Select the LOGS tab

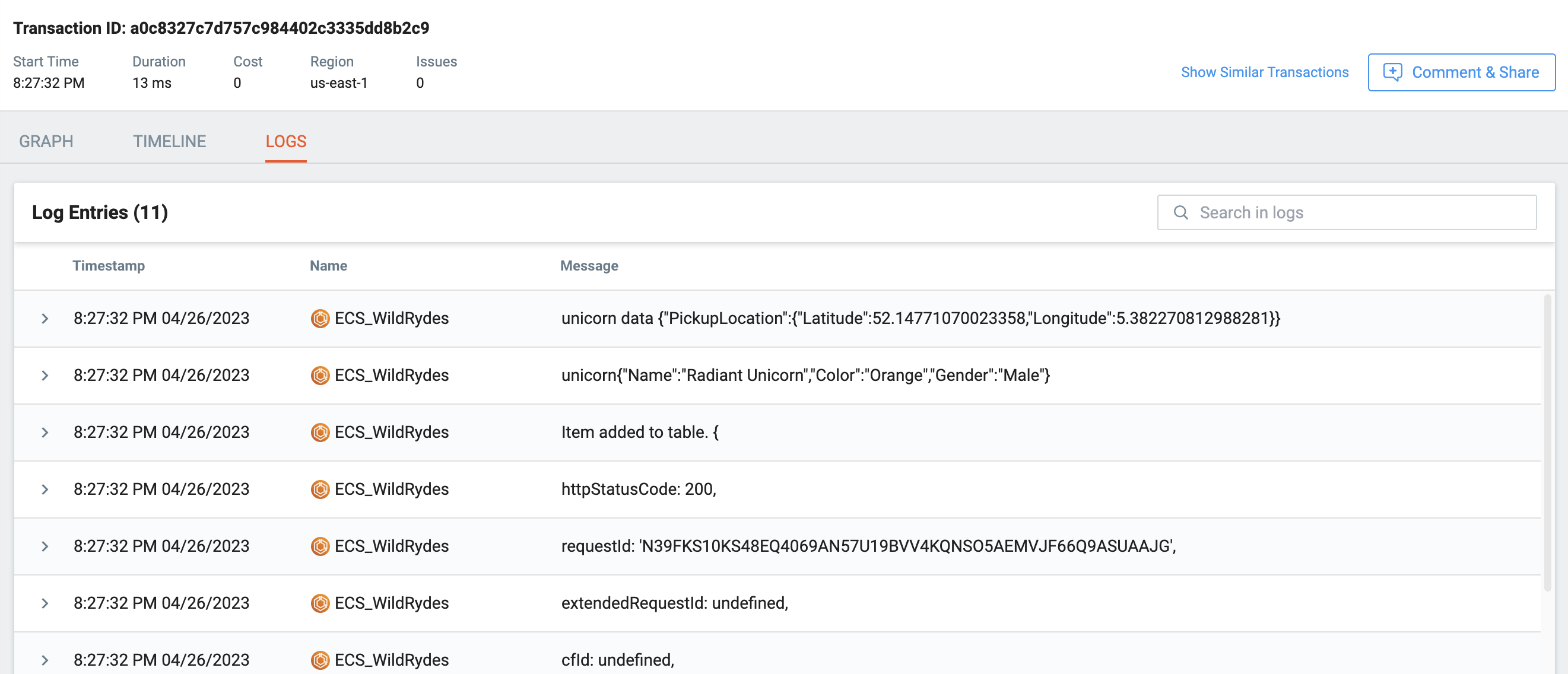(286, 141)
